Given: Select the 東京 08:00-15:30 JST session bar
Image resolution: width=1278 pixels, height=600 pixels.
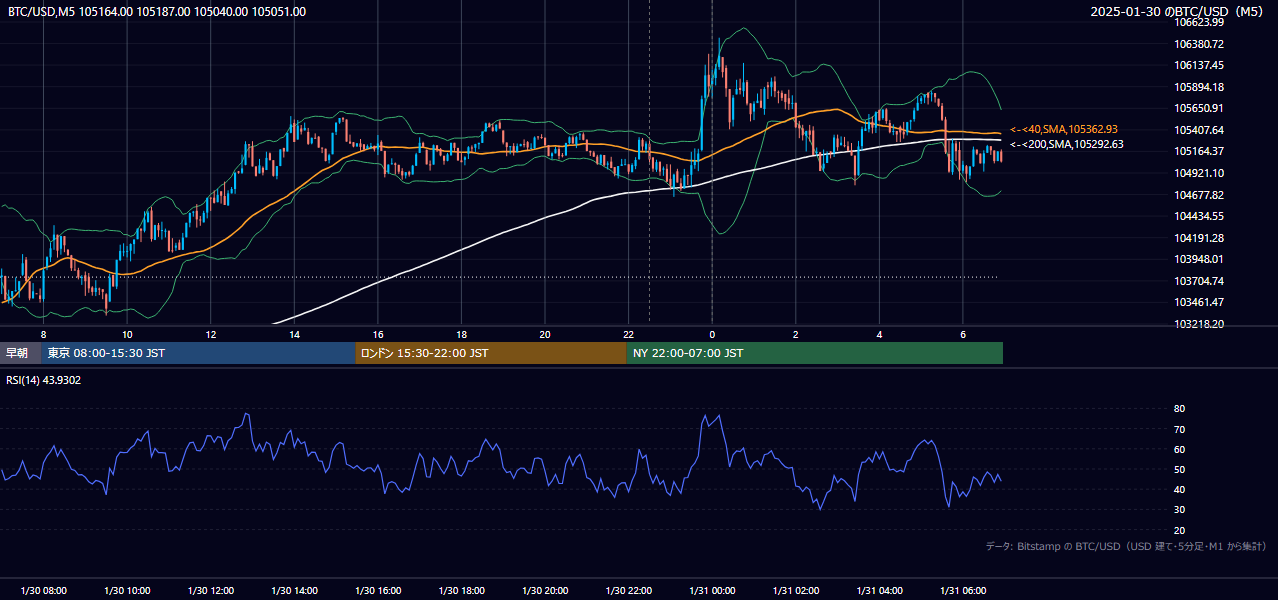Looking at the screenshot, I should click(198, 353).
